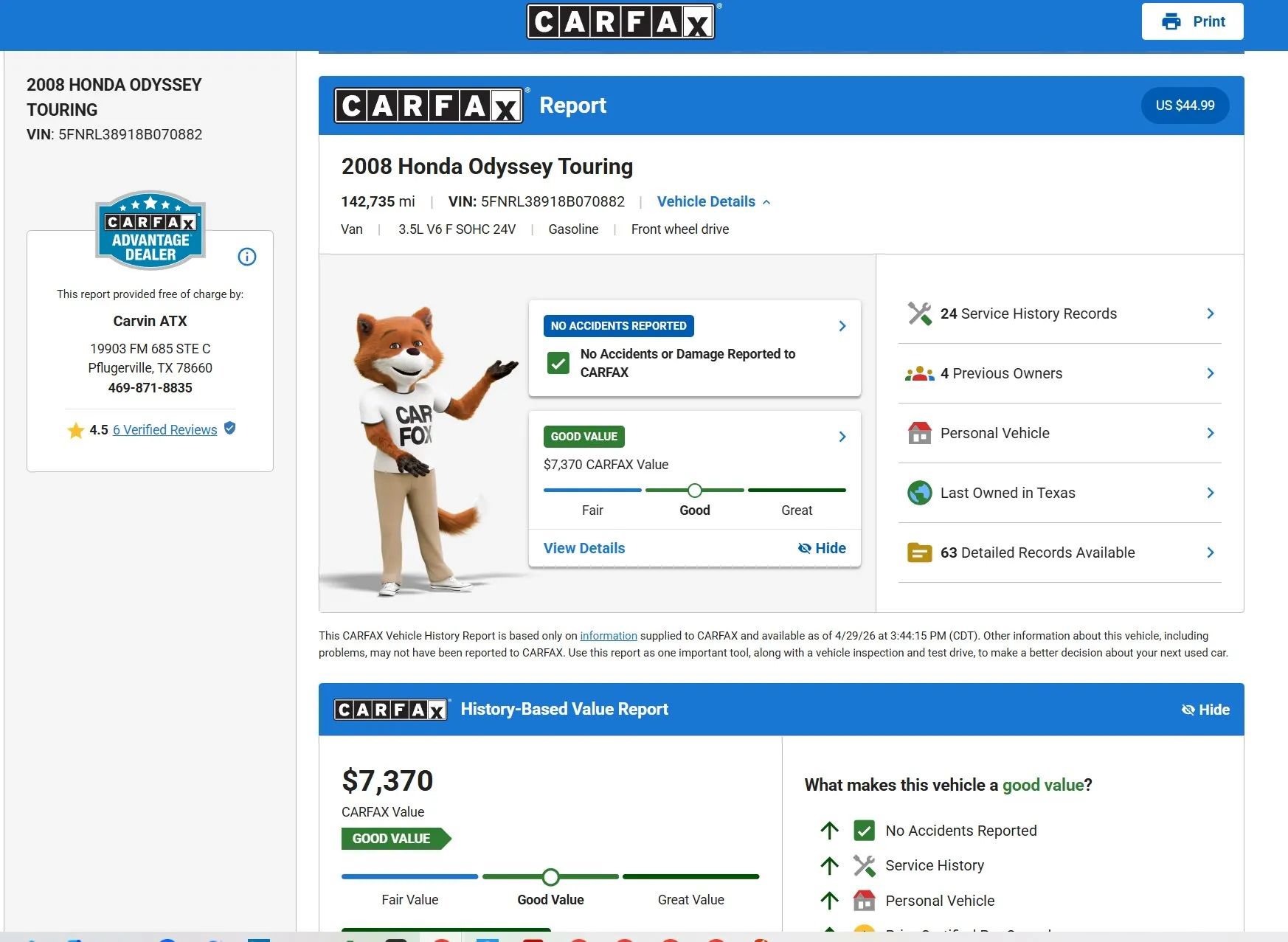Hide the History-Based Value Report section

(1205, 710)
